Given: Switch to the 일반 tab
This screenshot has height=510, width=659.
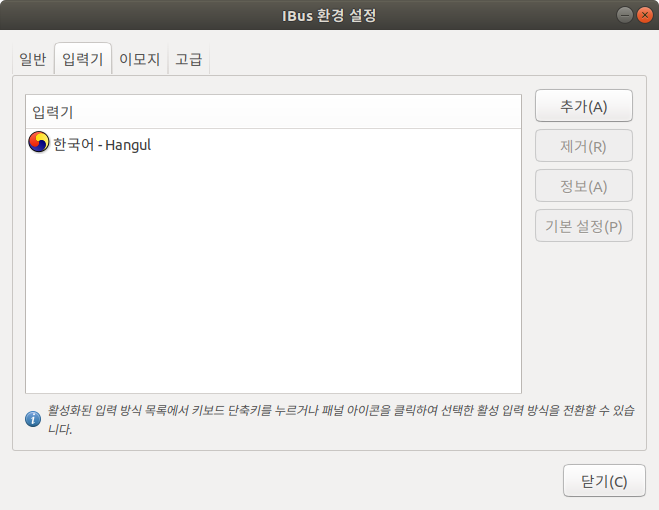Looking at the screenshot, I should 33,59.
